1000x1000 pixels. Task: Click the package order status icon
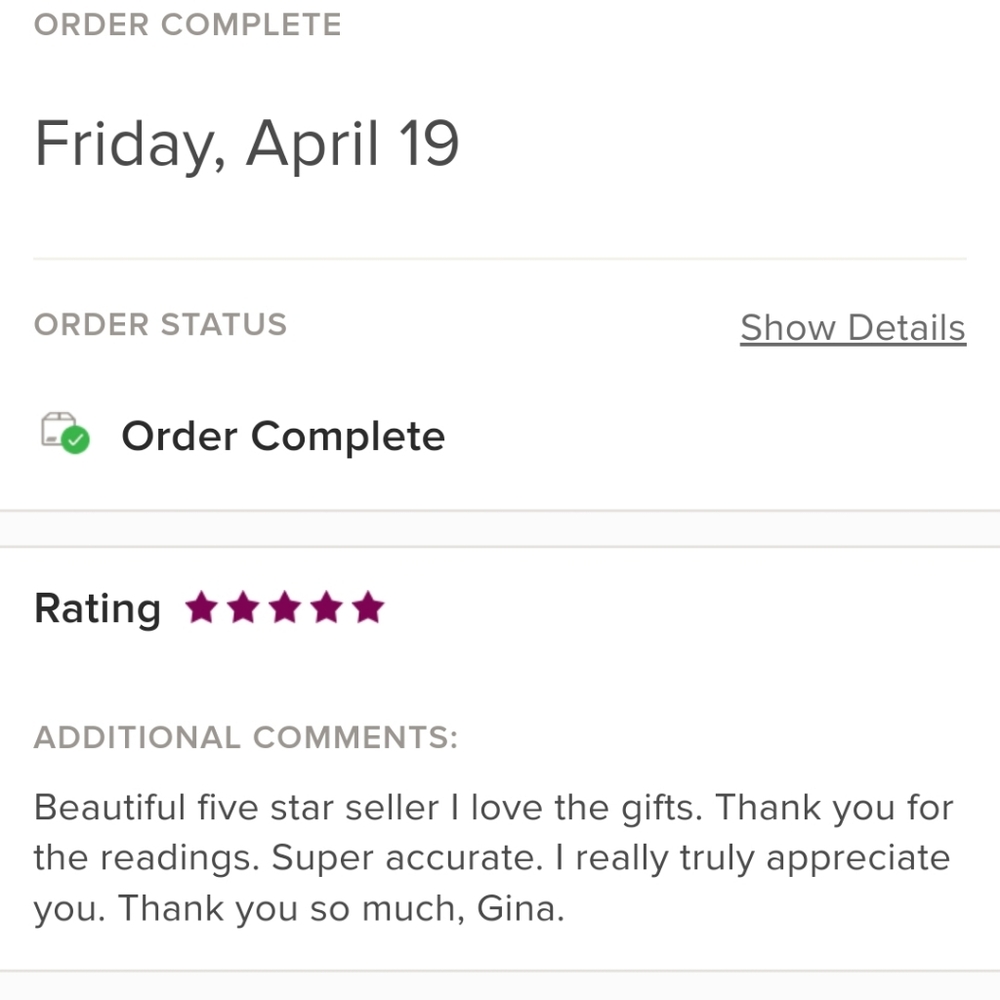click(x=58, y=429)
